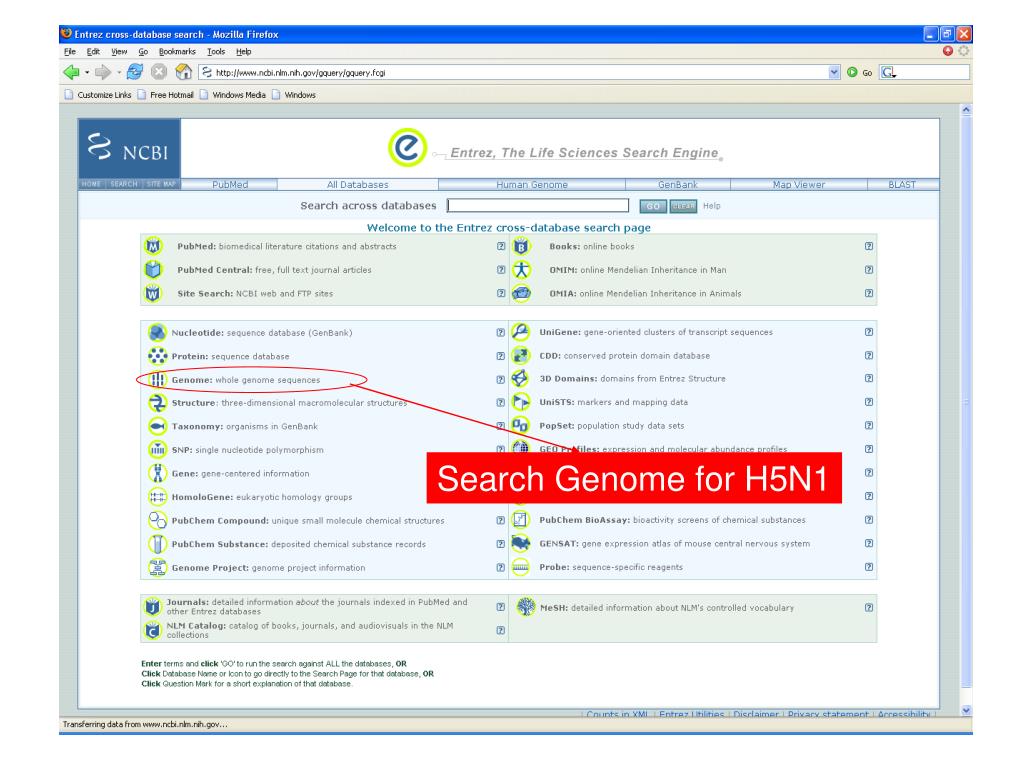Click the MeSH tree icon
This screenshot has width=1024, height=768.
(526, 607)
